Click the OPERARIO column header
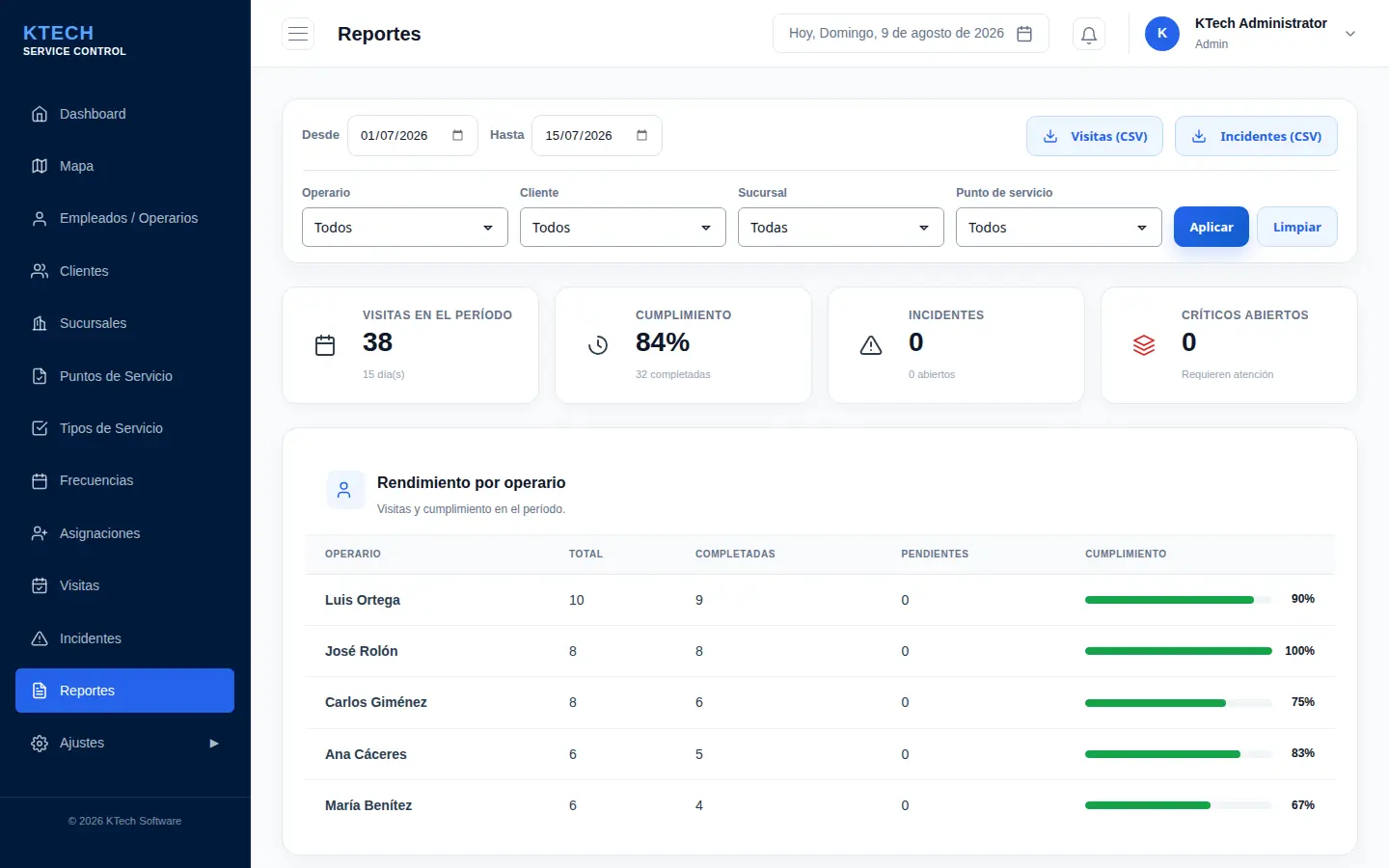 353,554
